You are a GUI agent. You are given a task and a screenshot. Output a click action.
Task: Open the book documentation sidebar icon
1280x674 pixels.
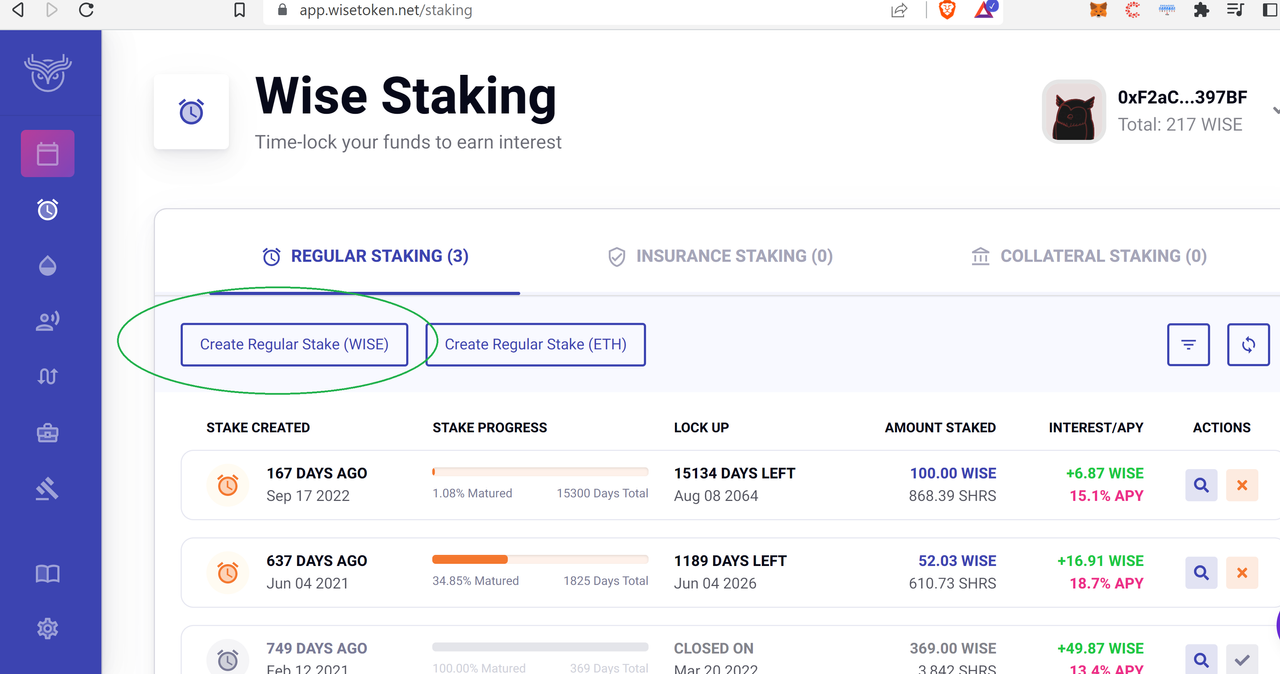(48, 574)
